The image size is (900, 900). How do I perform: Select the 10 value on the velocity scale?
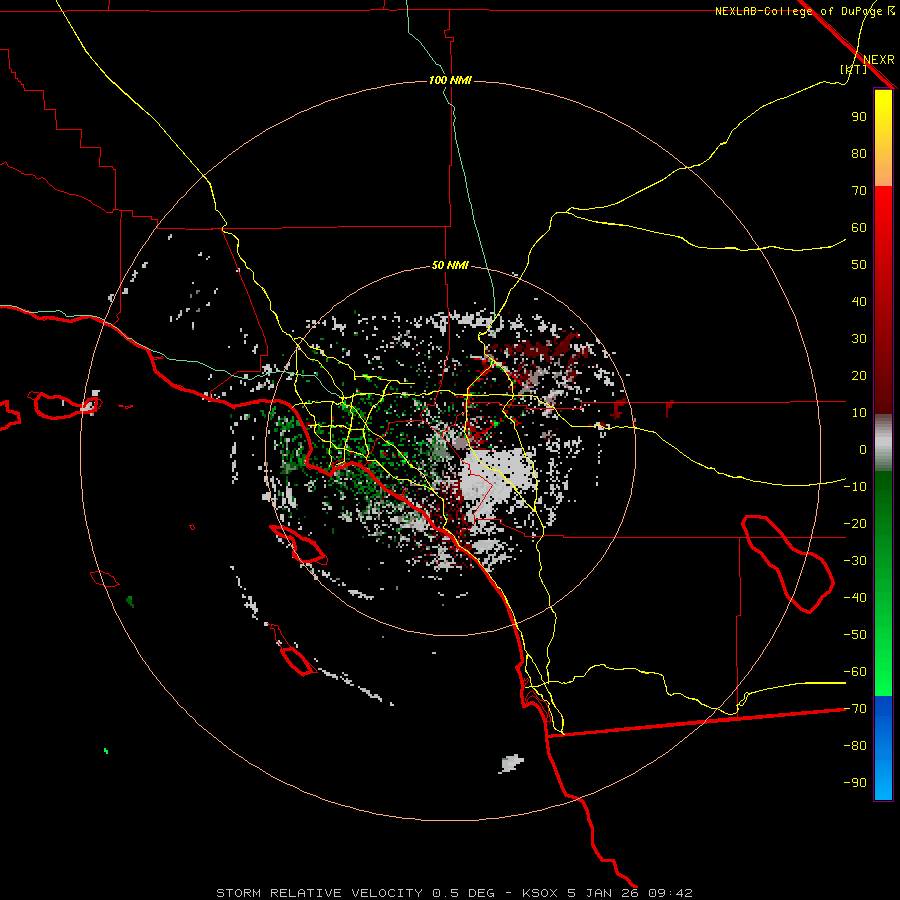[x=859, y=413]
